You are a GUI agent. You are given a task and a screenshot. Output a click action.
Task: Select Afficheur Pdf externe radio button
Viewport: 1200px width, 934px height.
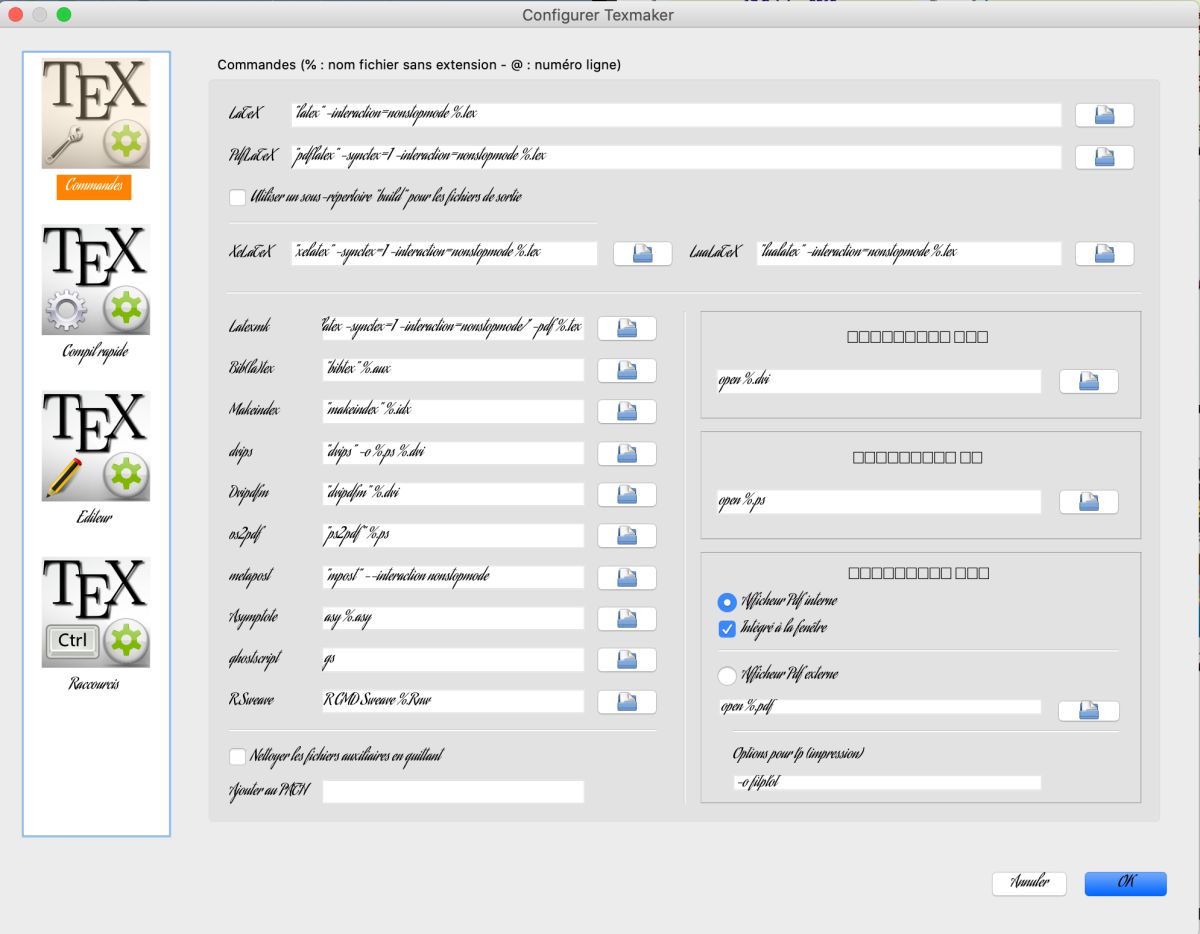tap(727, 676)
